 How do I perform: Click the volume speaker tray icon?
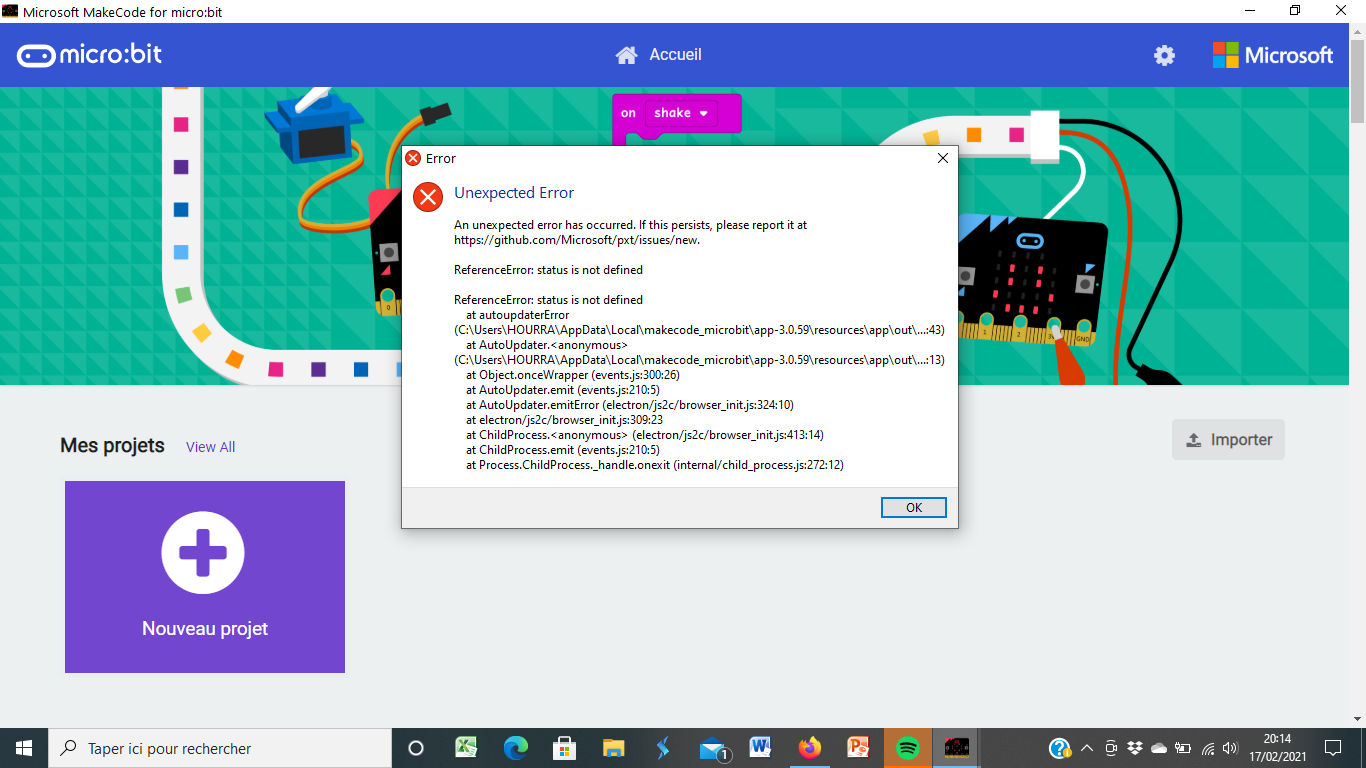[1230, 748]
